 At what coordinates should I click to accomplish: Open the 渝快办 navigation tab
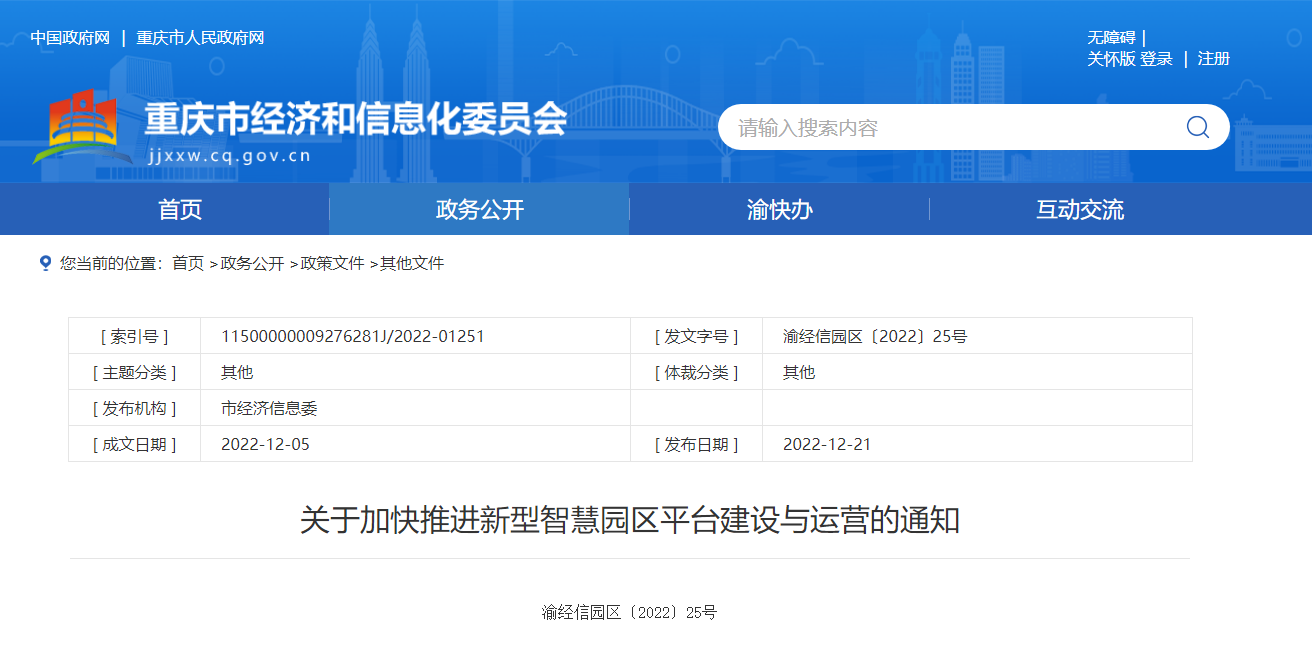(779, 209)
